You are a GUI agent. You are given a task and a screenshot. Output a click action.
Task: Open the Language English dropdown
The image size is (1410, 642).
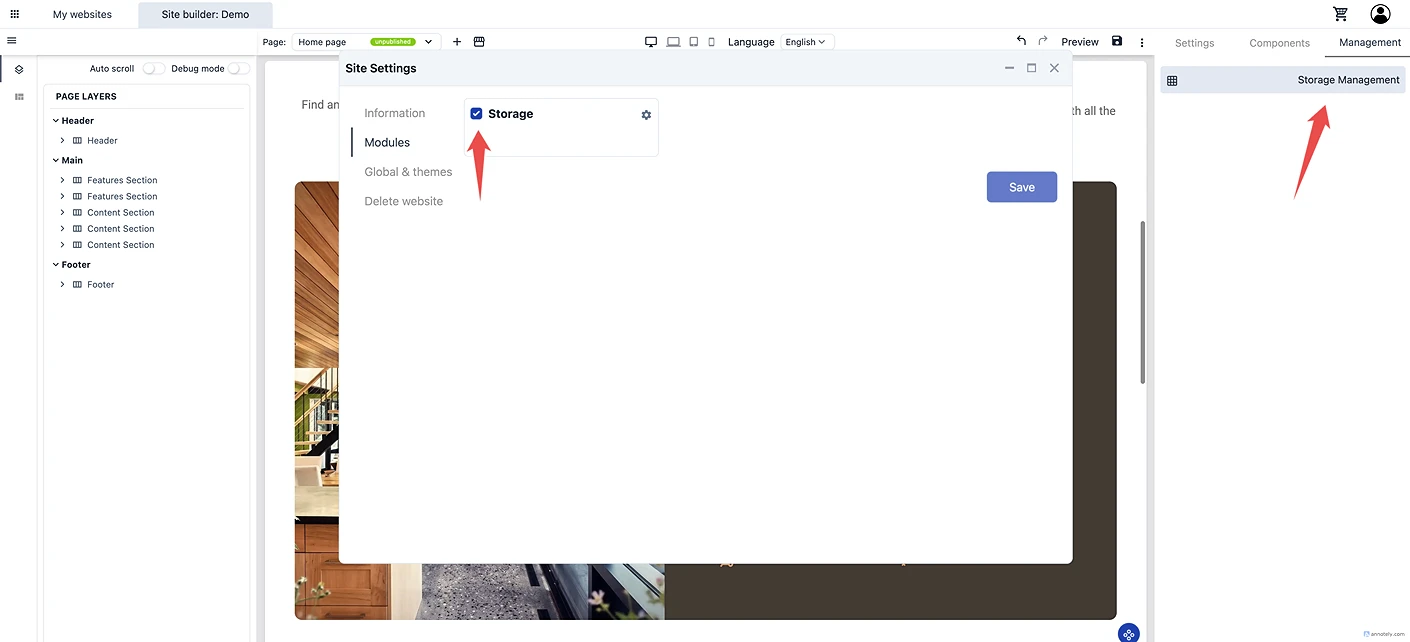[x=806, y=42]
